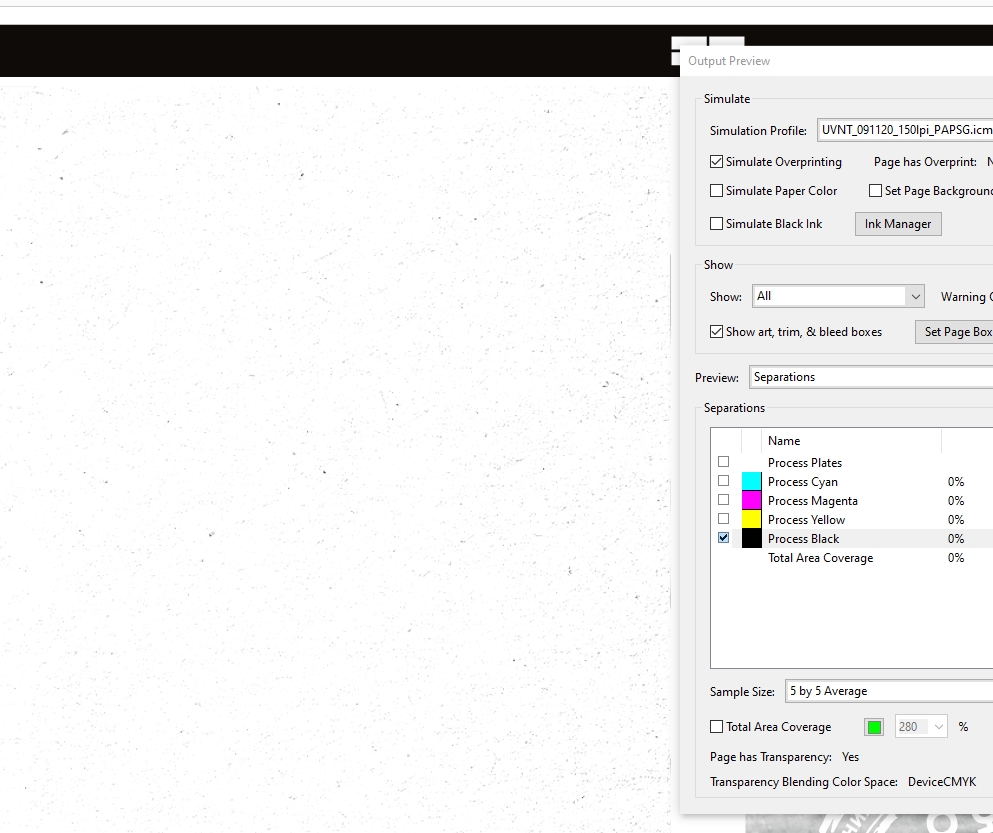Enable Total Area Coverage checkbox
The image size is (993, 833).
[716, 727]
